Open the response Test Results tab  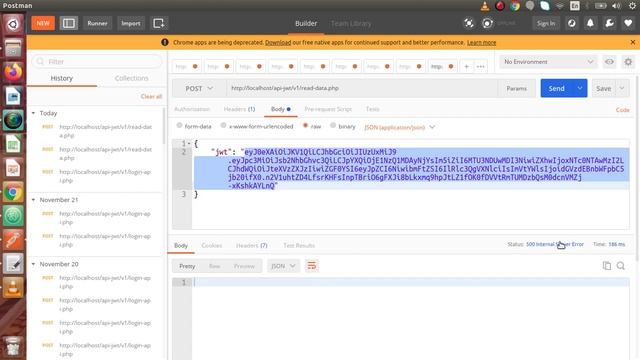pyautogui.click(x=299, y=245)
